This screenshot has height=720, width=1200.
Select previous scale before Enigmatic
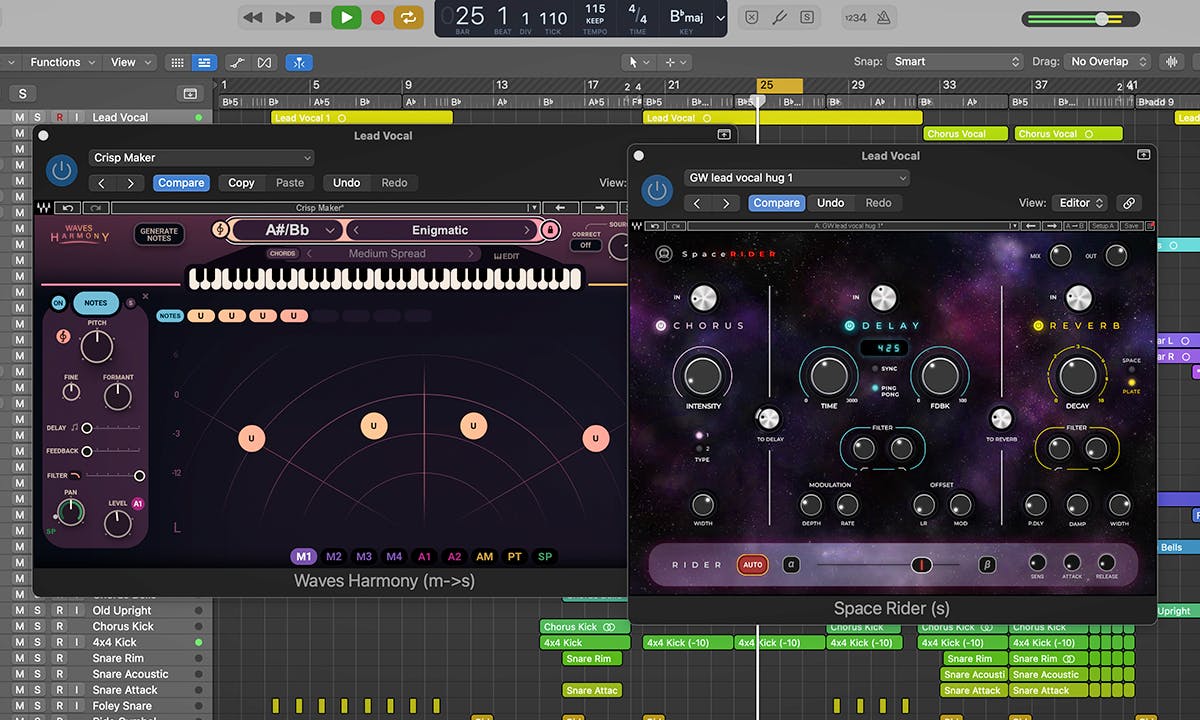coord(355,230)
